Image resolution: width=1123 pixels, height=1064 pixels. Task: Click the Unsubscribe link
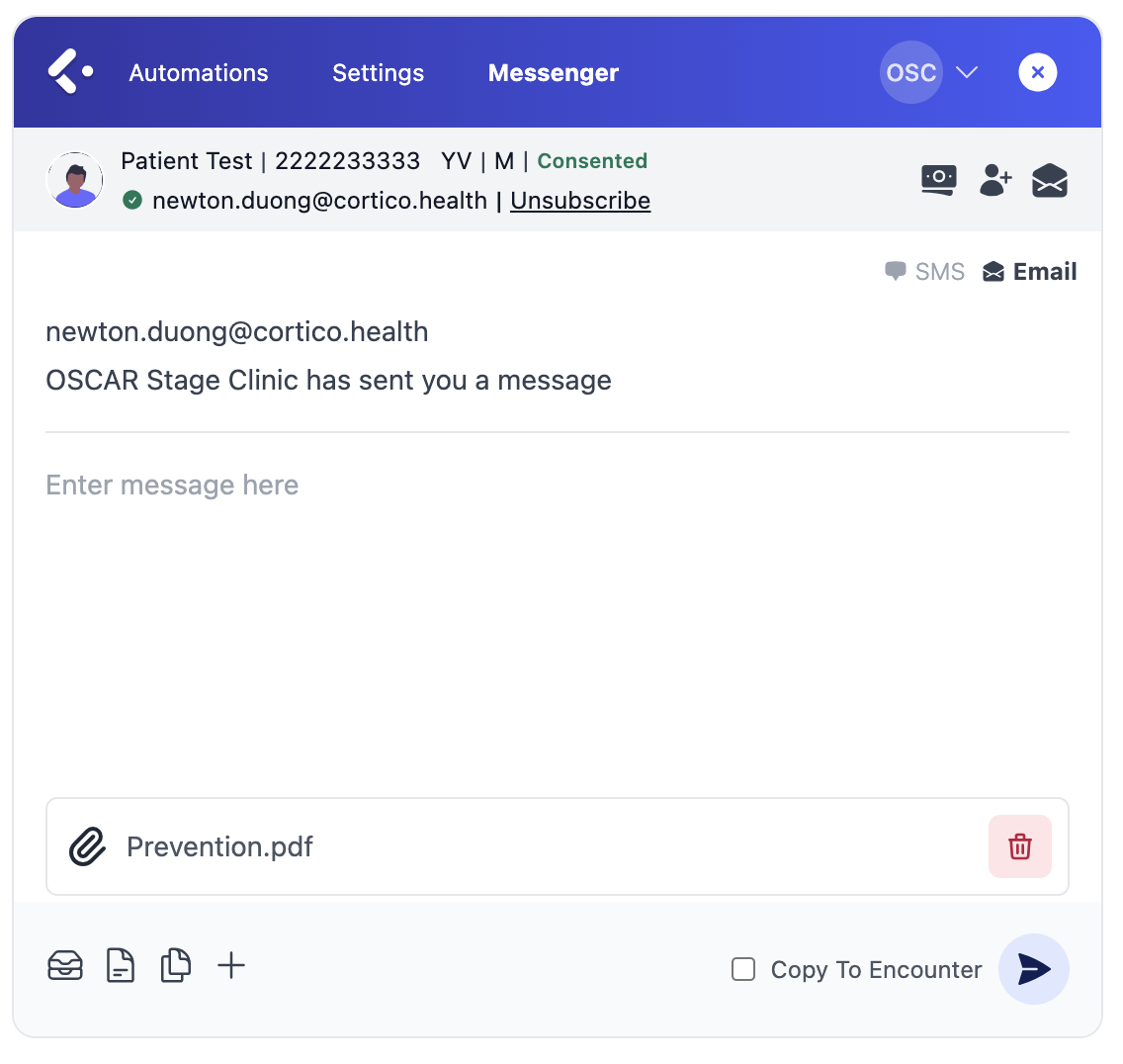tap(580, 201)
